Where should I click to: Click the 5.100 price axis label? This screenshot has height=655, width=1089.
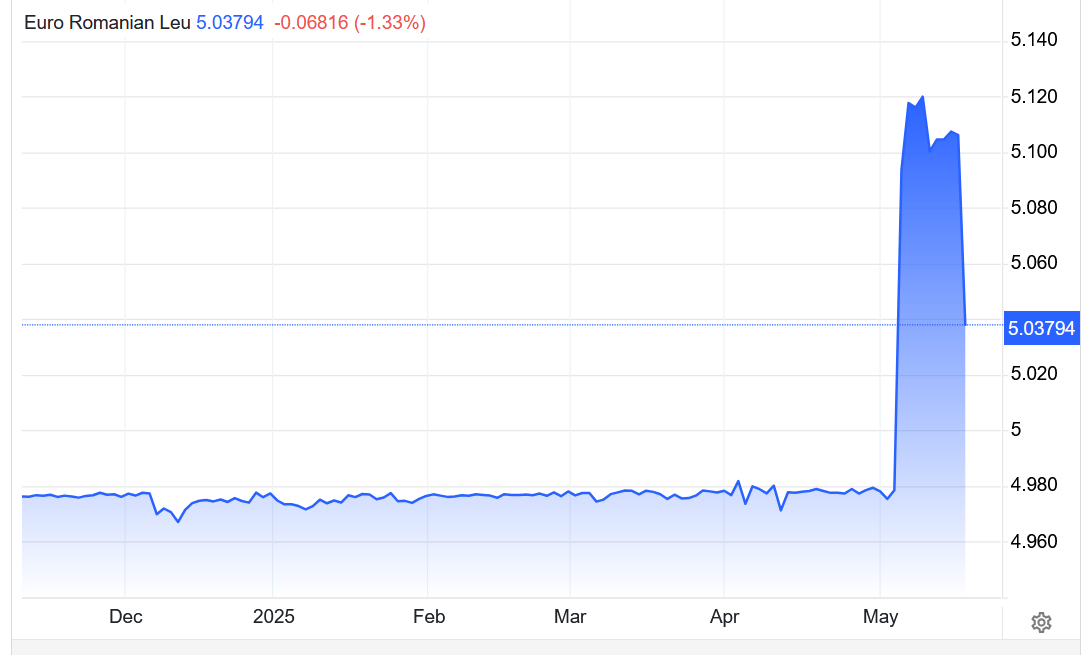[1034, 152]
